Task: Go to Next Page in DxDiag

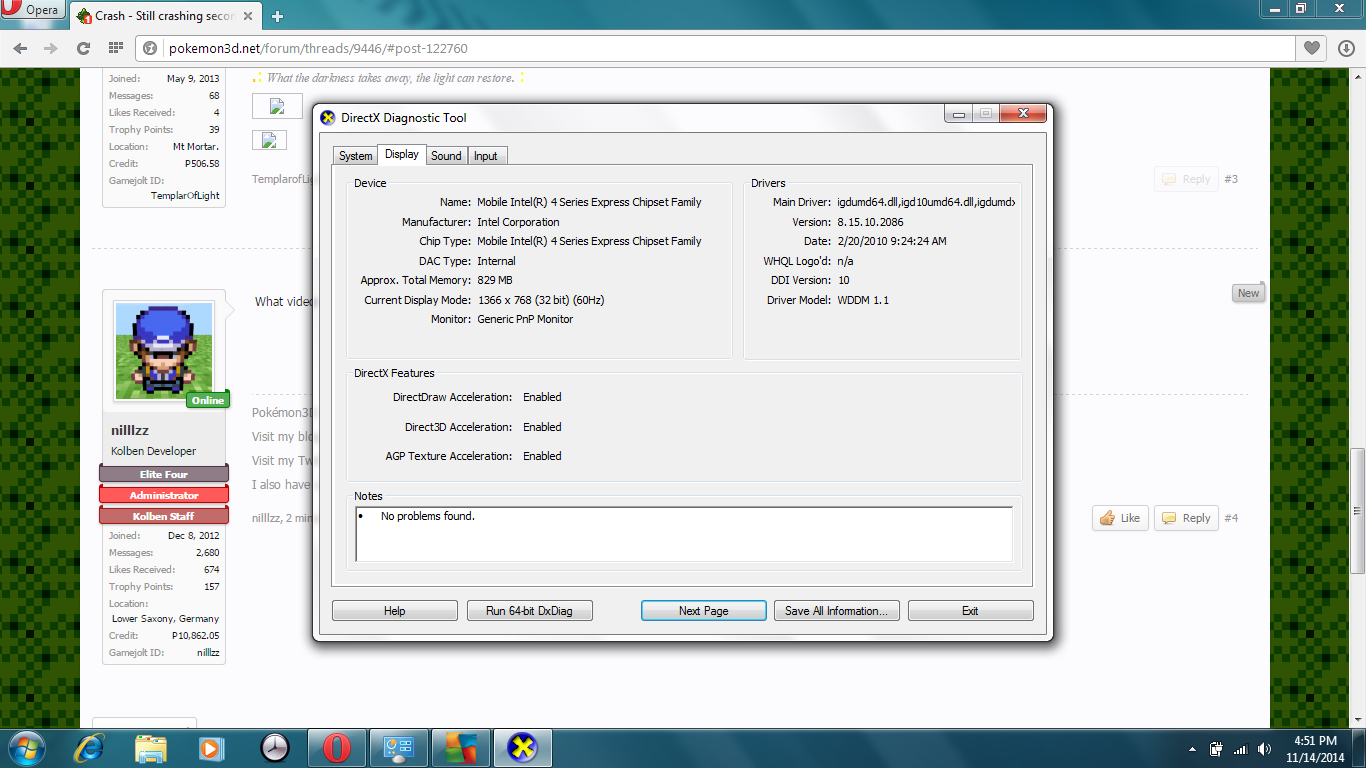Action: point(704,611)
